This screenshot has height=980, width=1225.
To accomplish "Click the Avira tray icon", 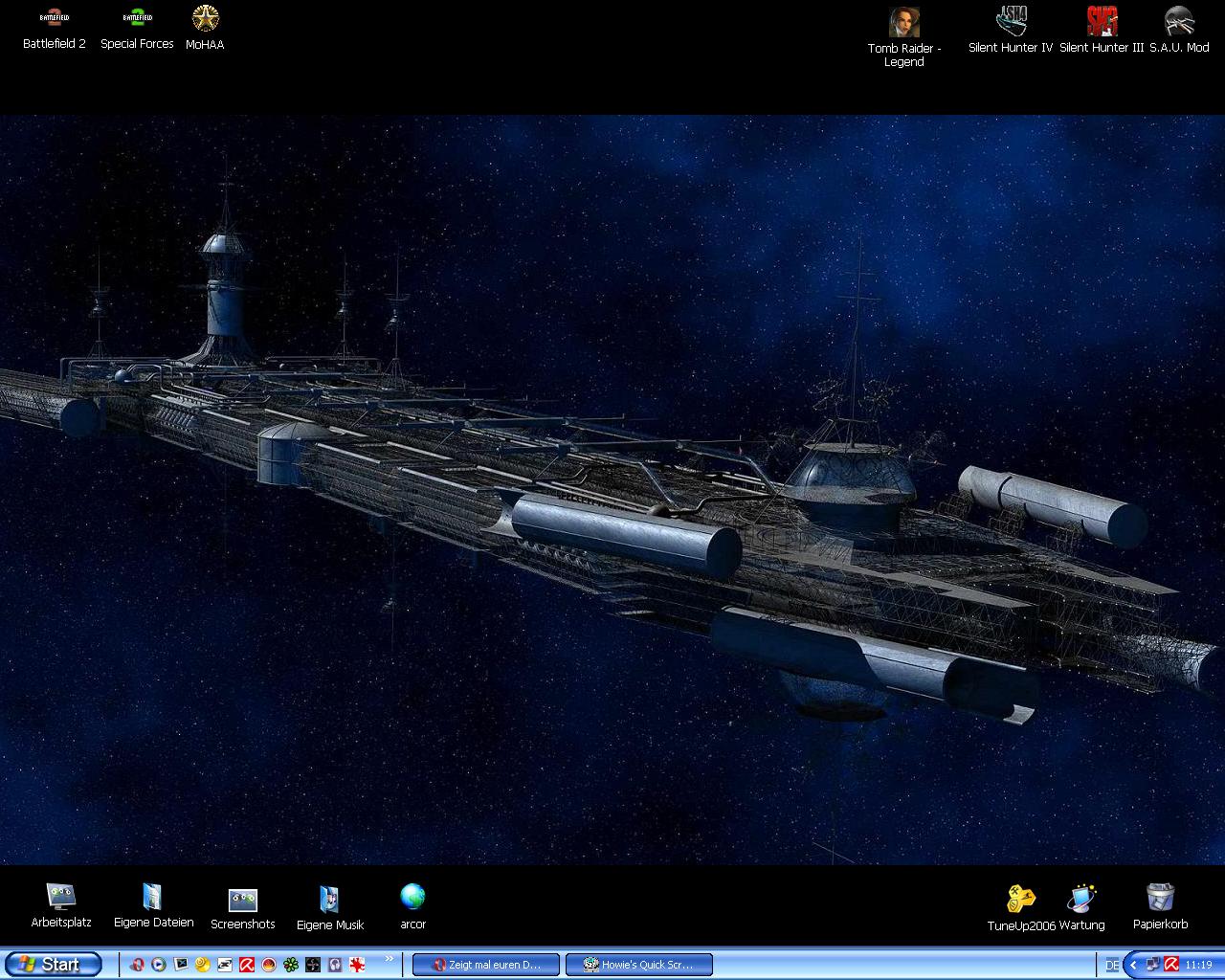I will pyautogui.click(x=1171, y=965).
